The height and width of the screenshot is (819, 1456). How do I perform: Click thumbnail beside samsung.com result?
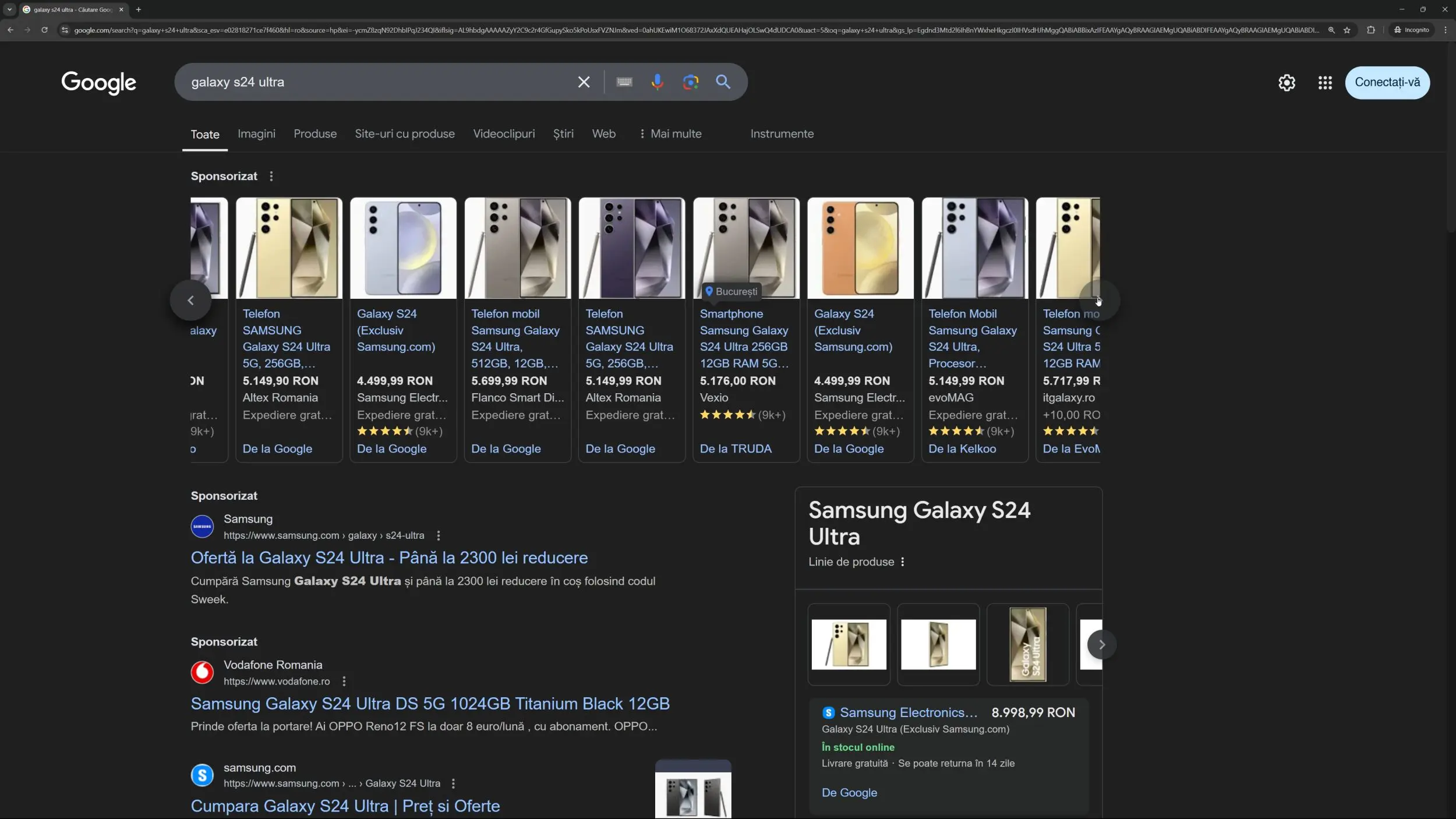[693, 790]
